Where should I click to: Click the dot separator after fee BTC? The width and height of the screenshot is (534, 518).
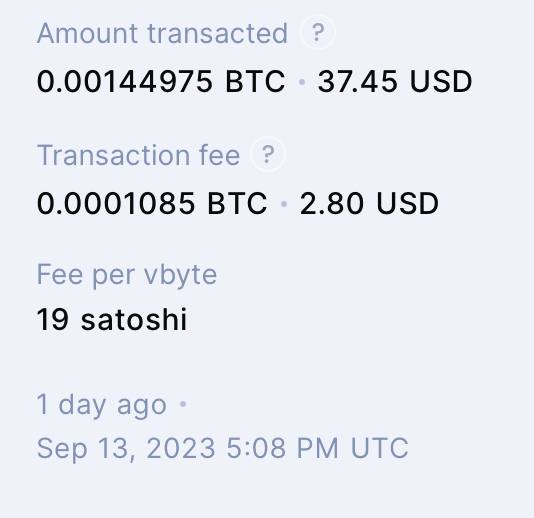point(284,204)
